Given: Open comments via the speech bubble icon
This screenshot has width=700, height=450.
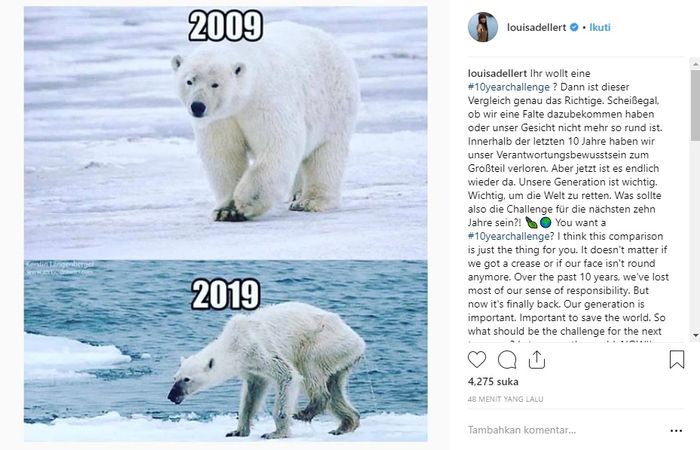Looking at the screenshot, I should pos(507,359).
